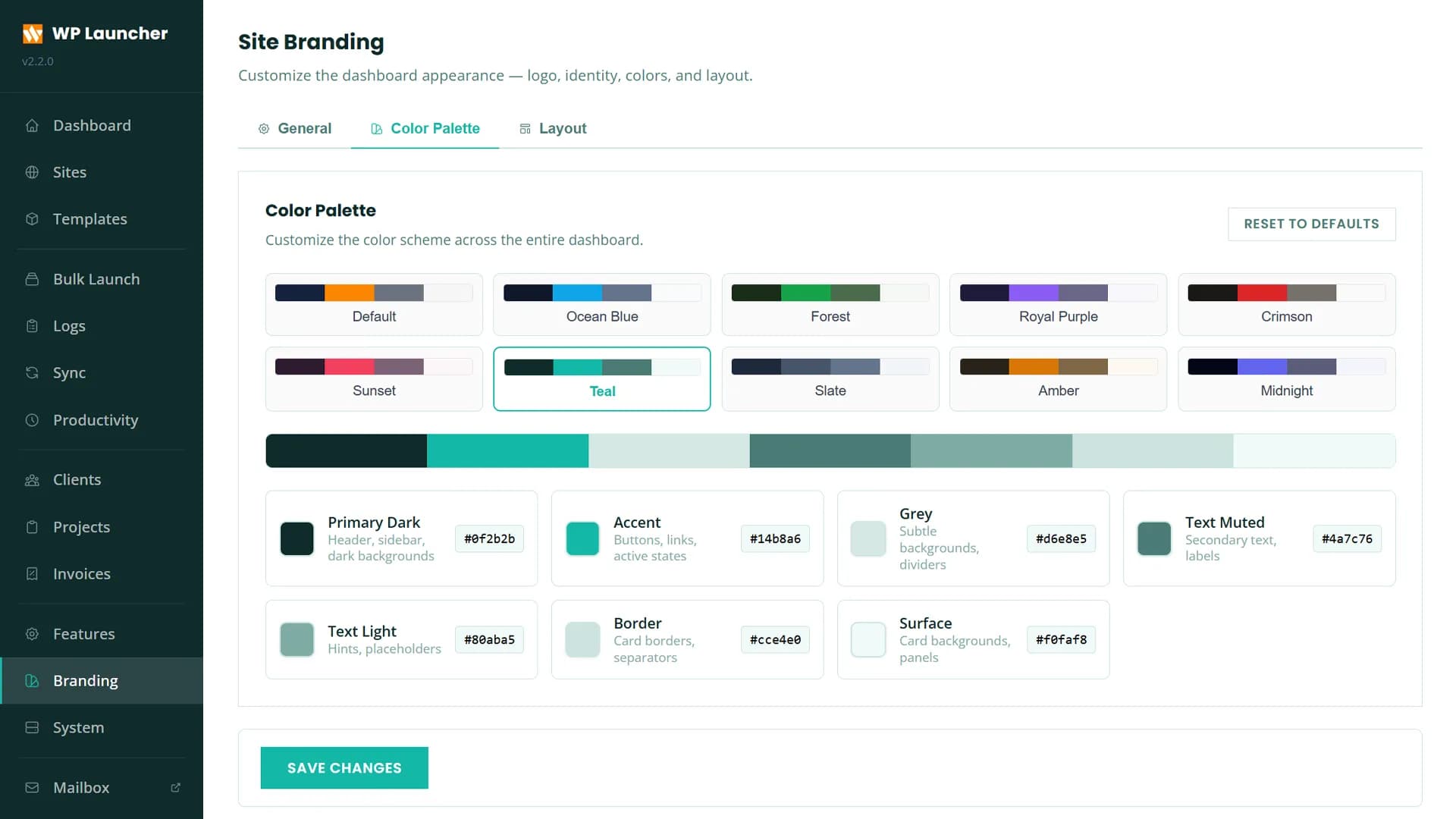Select the Forest palette preset

coord(830,305)
